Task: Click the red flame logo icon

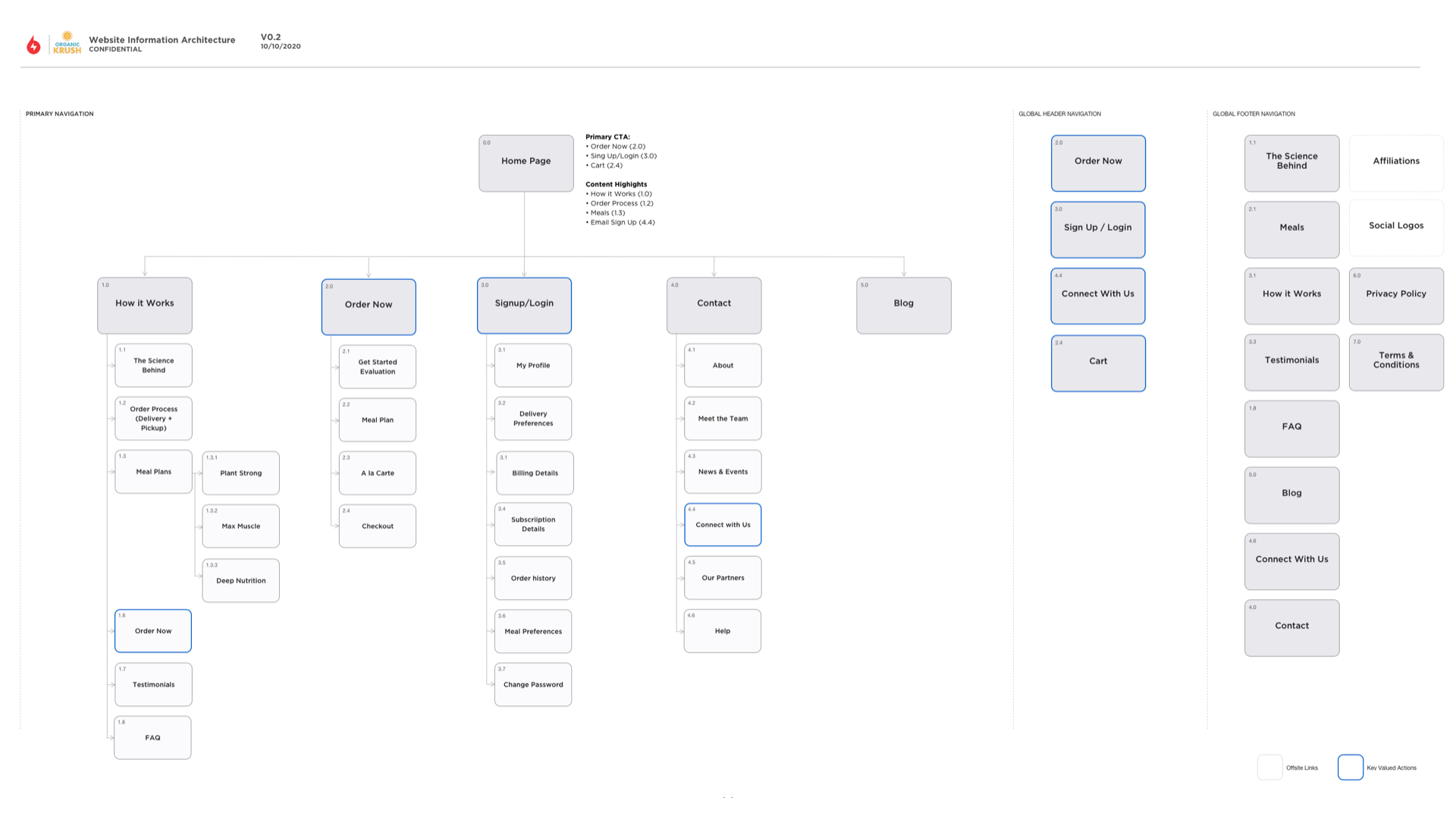Action: [33, 45]
